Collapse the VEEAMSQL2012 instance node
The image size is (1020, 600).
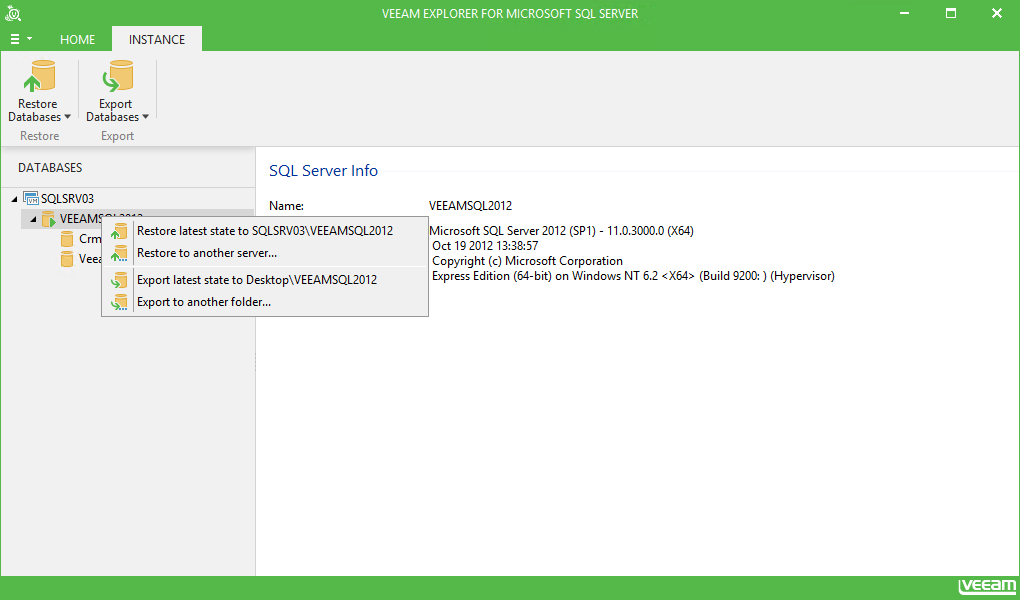point(33,219)
